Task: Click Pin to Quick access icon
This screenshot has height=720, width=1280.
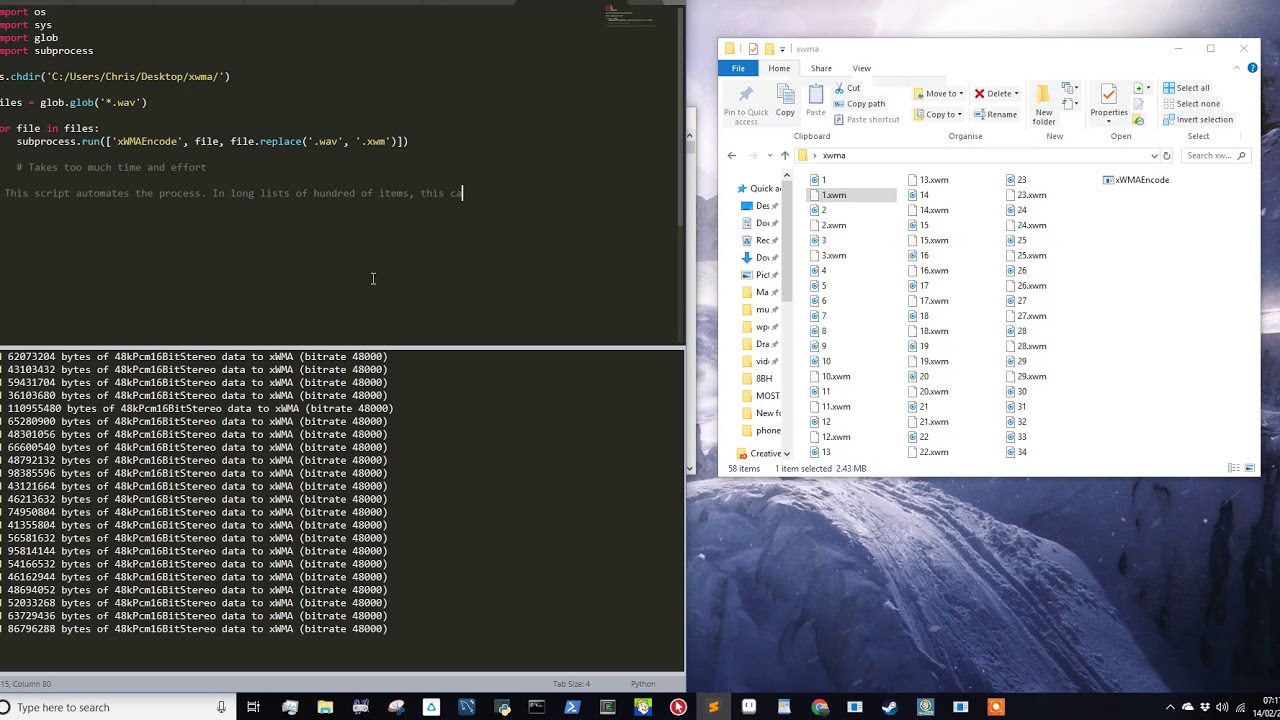Action: click(745, 95)
